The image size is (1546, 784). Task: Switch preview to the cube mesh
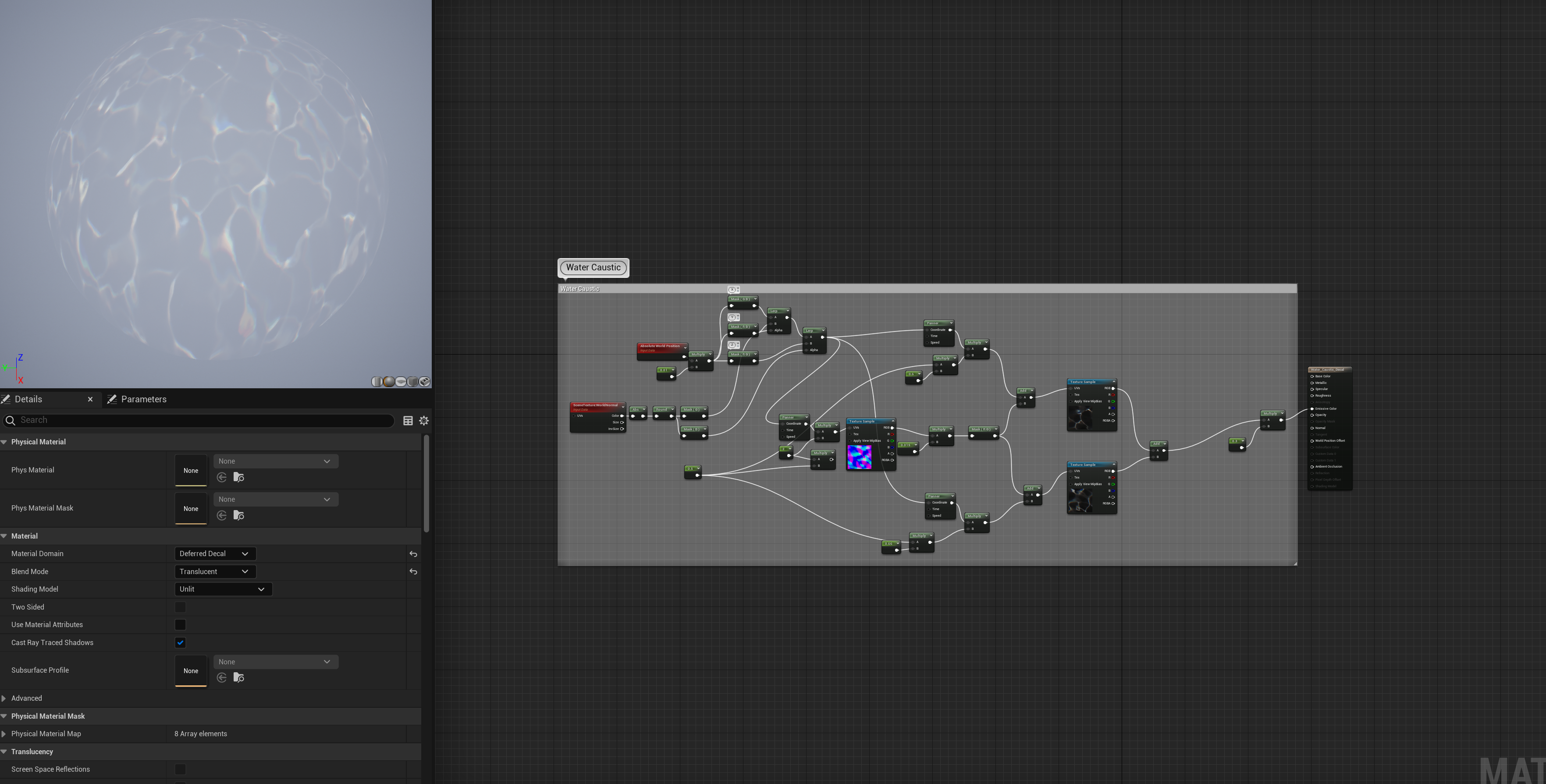[x=412, y=382]
